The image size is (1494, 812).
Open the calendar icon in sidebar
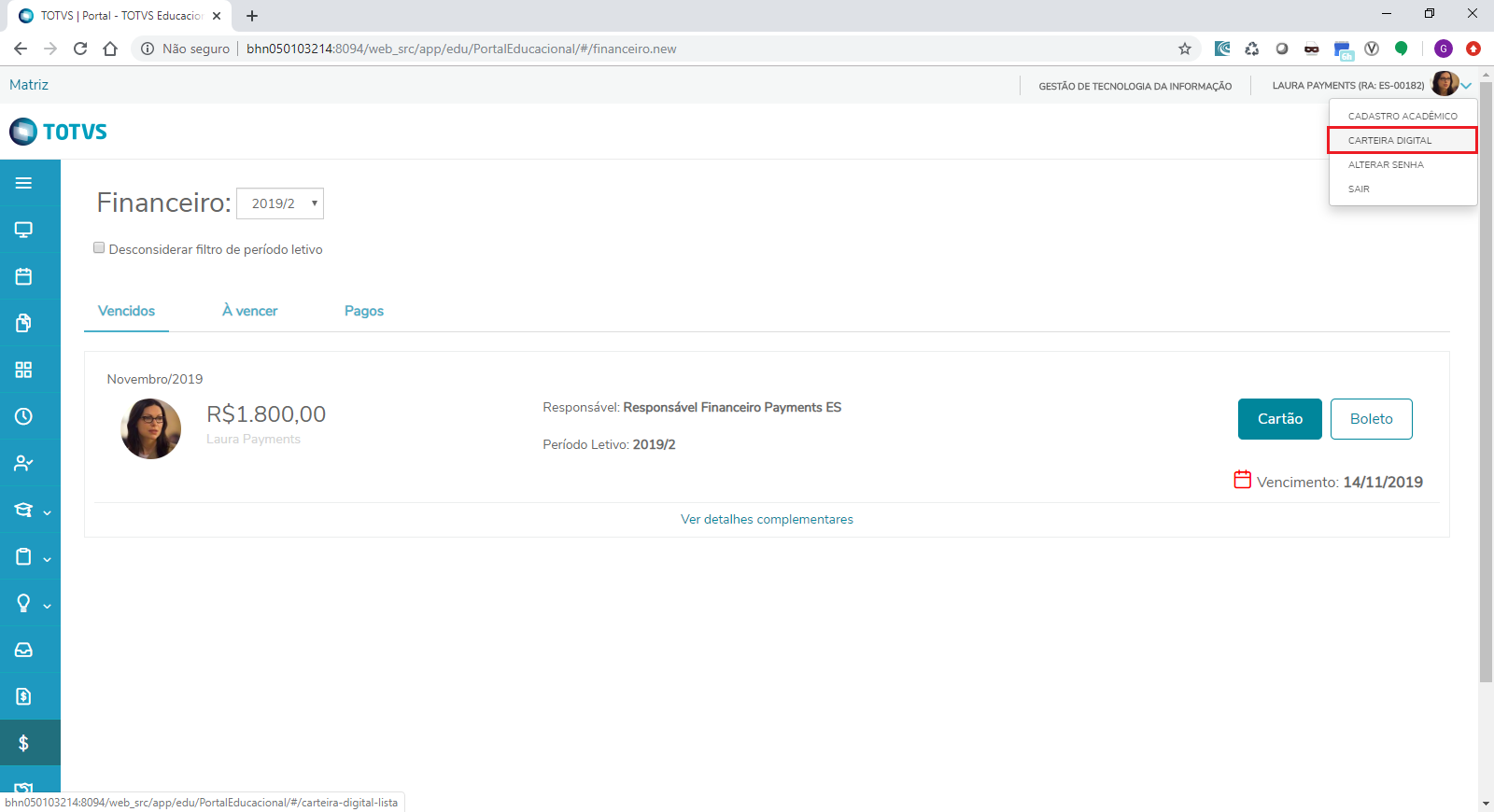click(x=23, y=276)
